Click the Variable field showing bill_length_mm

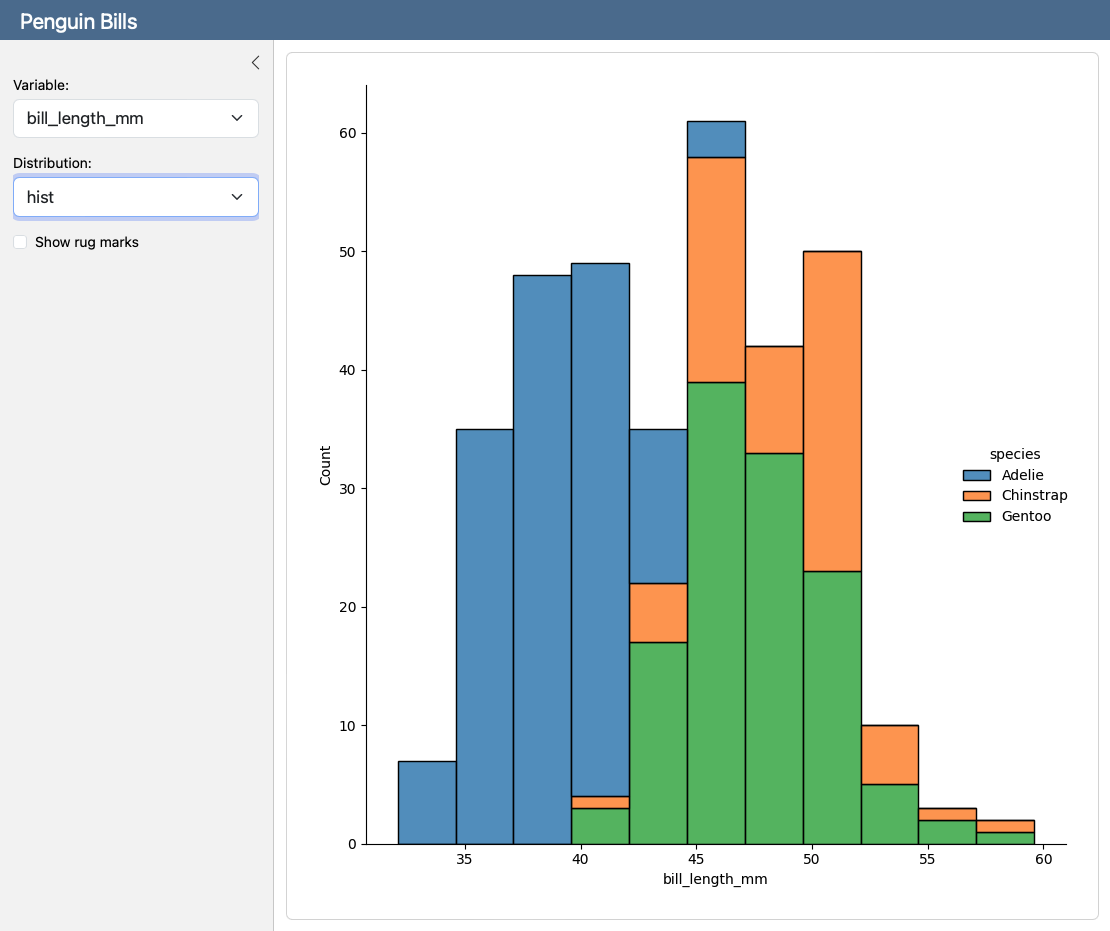[135, 118]
